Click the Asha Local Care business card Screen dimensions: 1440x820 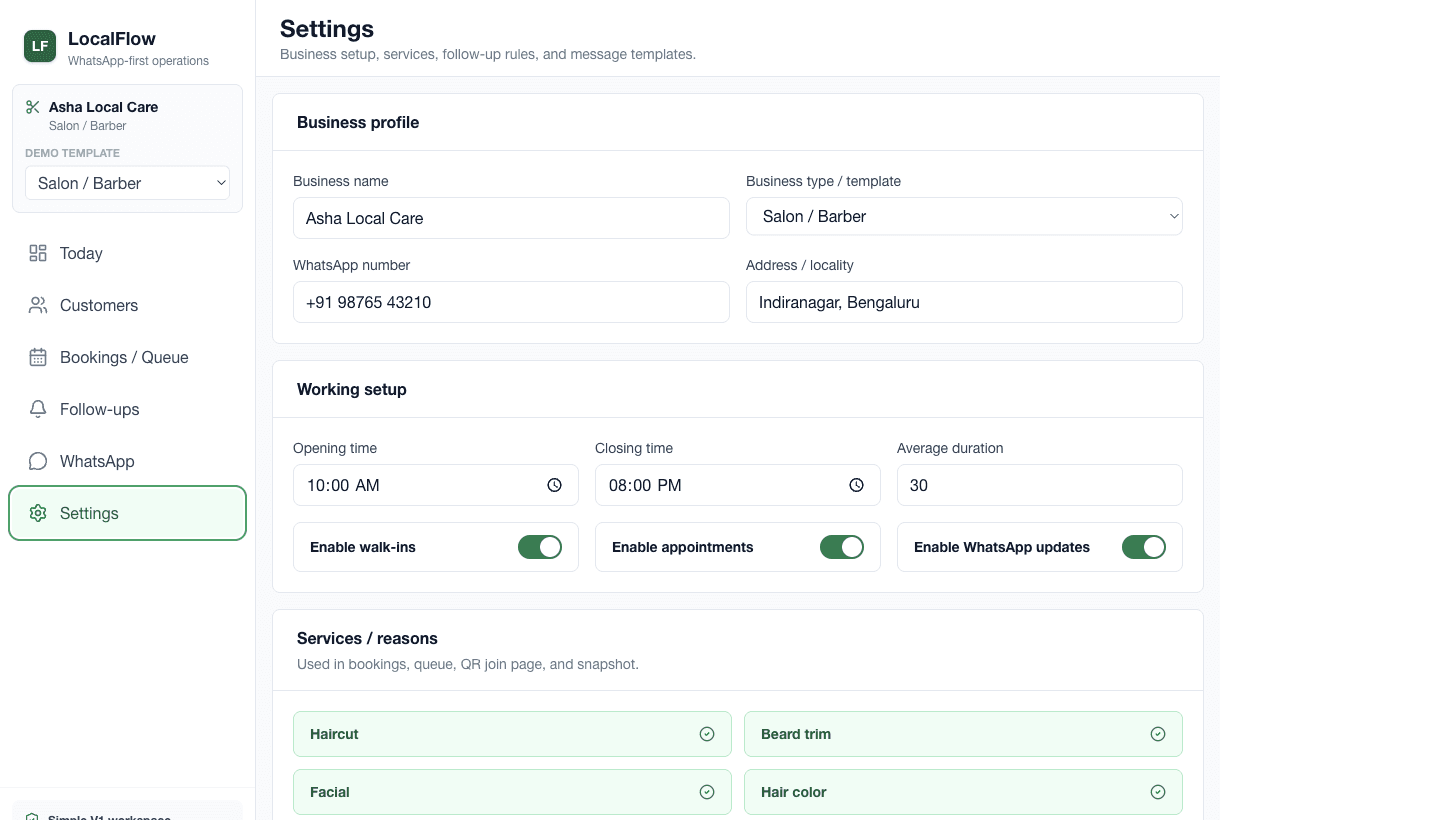point(127,149)
